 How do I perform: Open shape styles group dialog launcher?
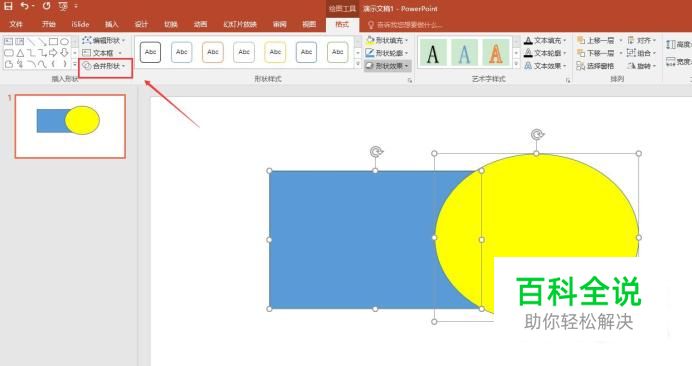point(410,80)
